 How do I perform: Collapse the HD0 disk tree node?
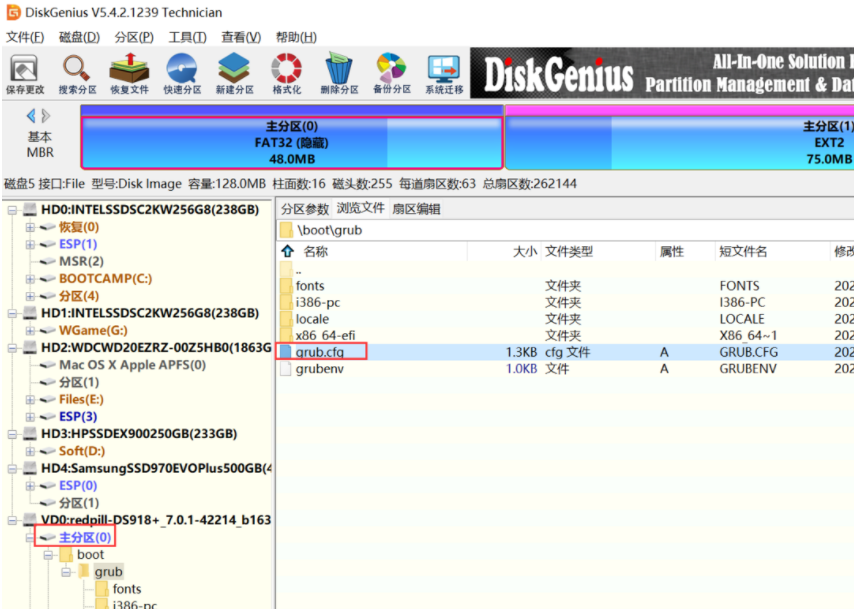pos(12,210)
